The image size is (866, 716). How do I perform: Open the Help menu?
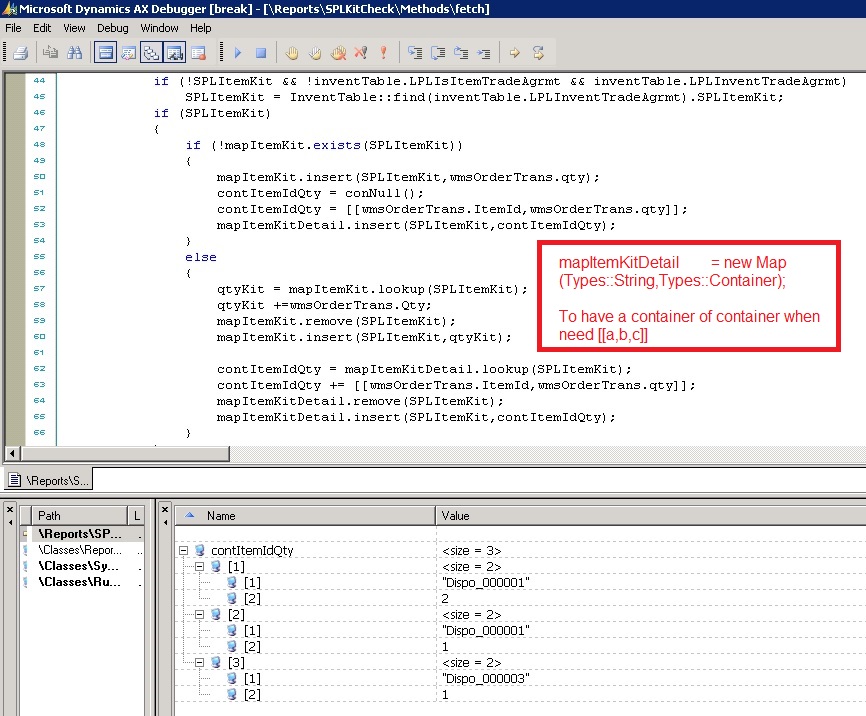(200, 28)
